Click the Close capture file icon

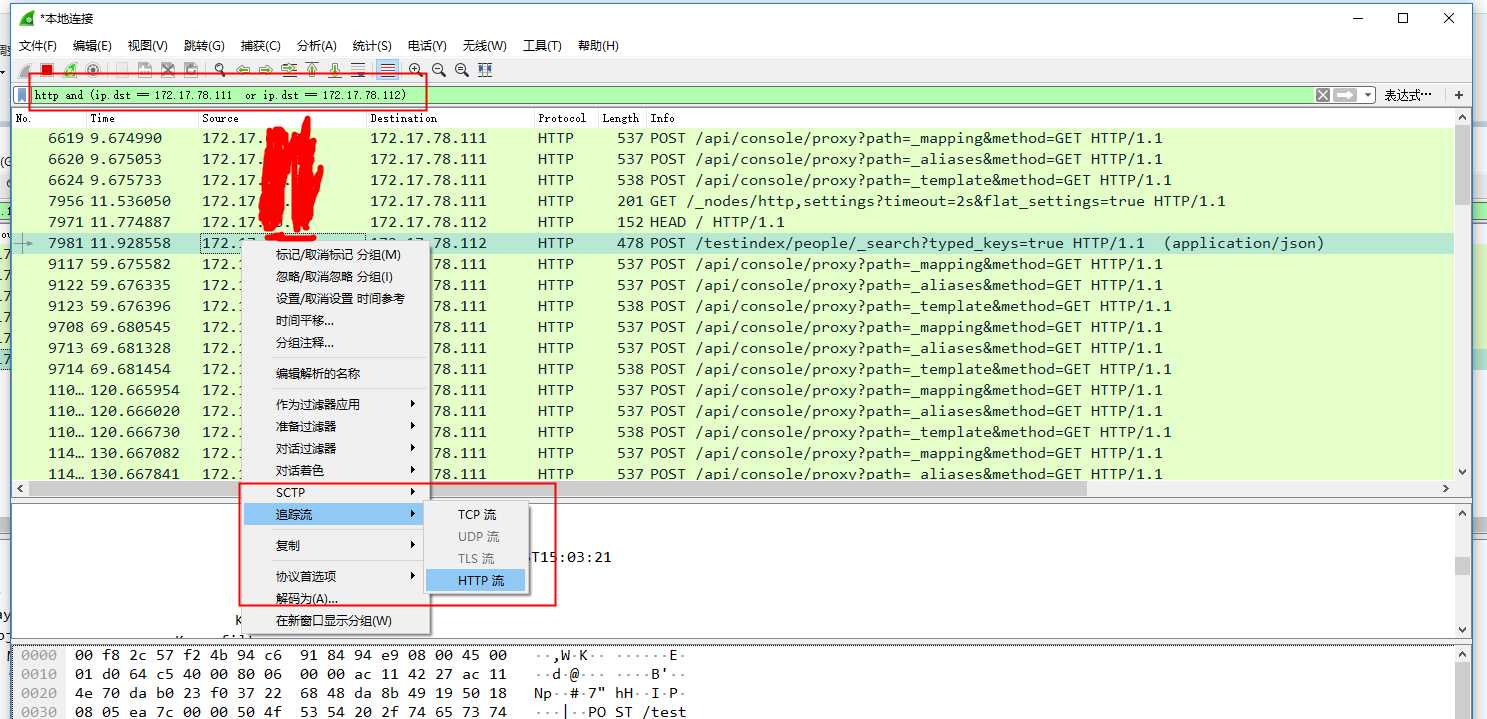point(168,70)
